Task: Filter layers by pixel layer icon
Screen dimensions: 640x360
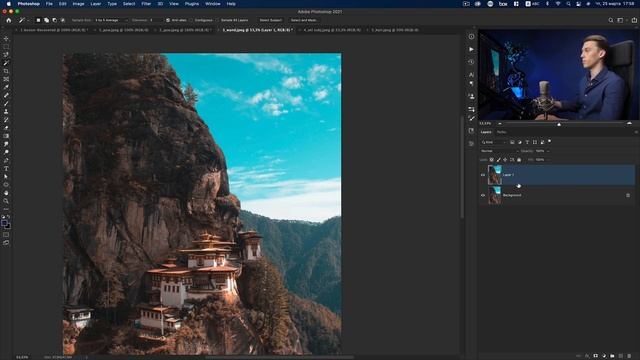Action: point(512,142)
